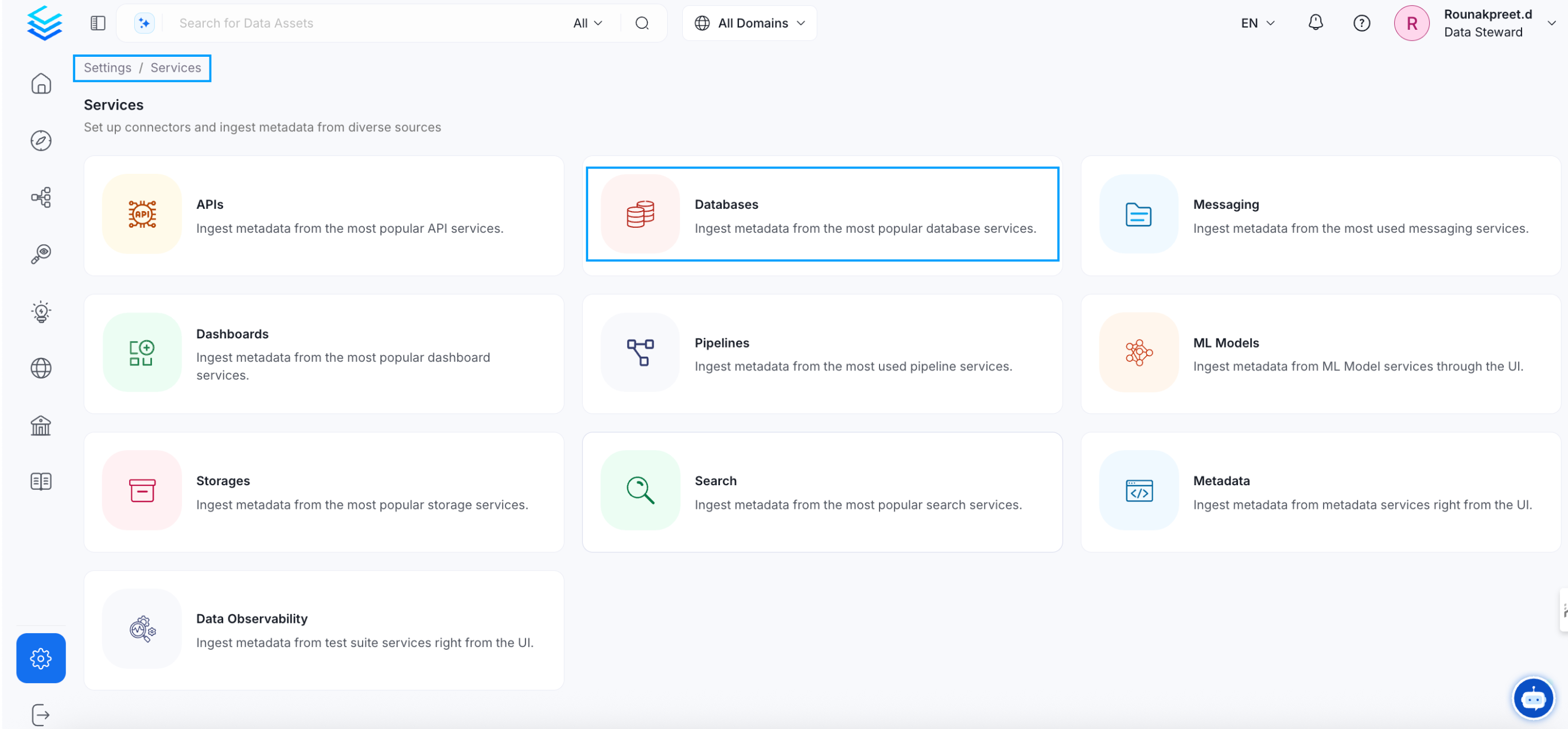Open the Governance building icon
The height and width of the screenshot is (729, 1568).
click(x=41, y=426)
